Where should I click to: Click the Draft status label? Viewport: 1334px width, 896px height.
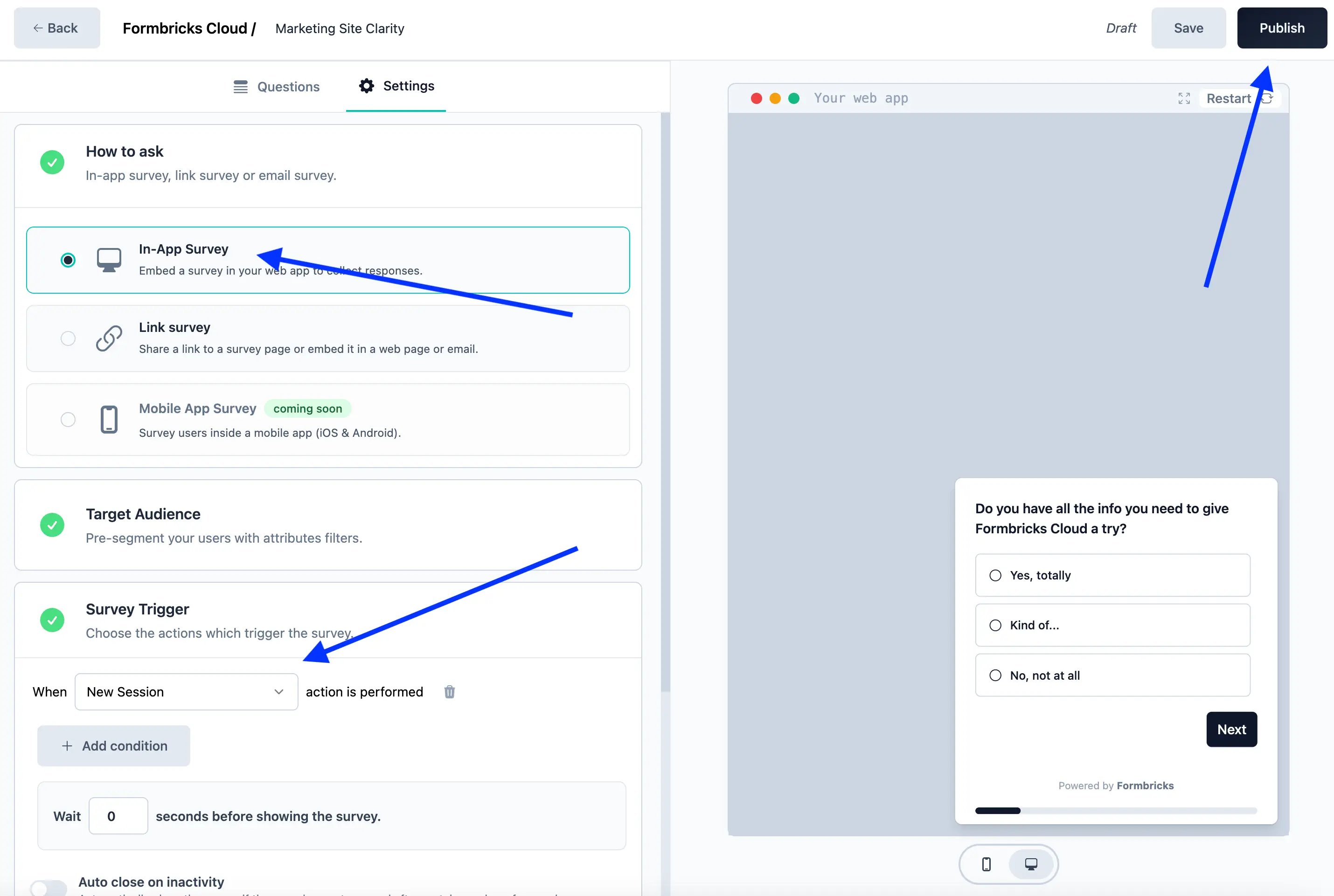[1121, 28]
